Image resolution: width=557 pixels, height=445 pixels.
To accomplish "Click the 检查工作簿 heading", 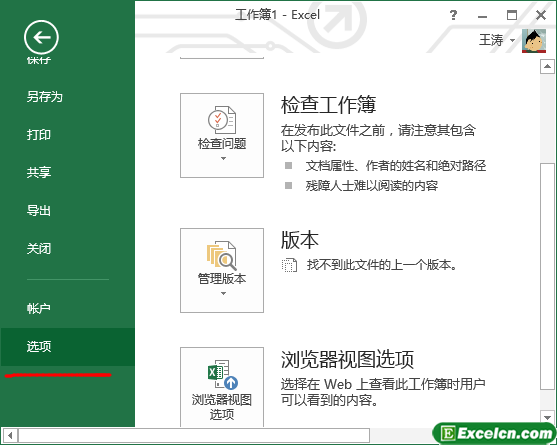I will click(329, 105).
